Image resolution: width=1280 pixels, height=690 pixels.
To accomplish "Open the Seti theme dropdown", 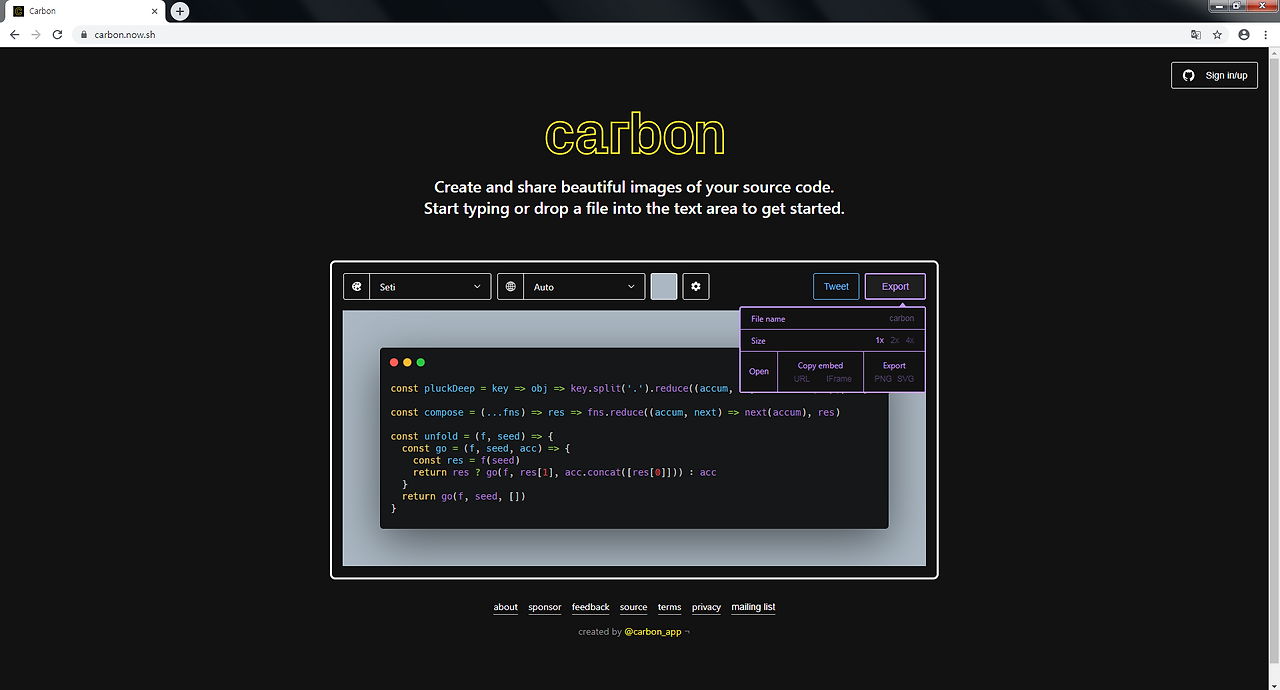I will (430, 287).
